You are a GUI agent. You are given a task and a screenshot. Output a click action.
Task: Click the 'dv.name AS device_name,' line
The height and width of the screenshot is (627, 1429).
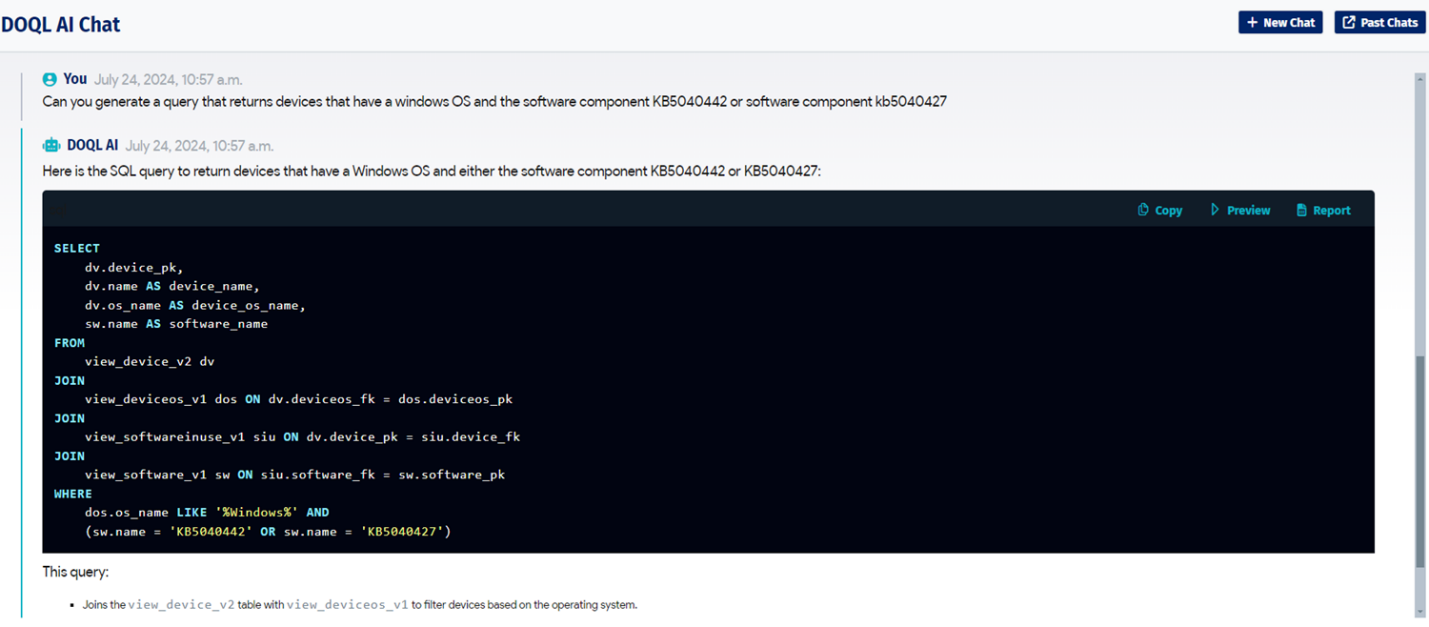point(172,286)
